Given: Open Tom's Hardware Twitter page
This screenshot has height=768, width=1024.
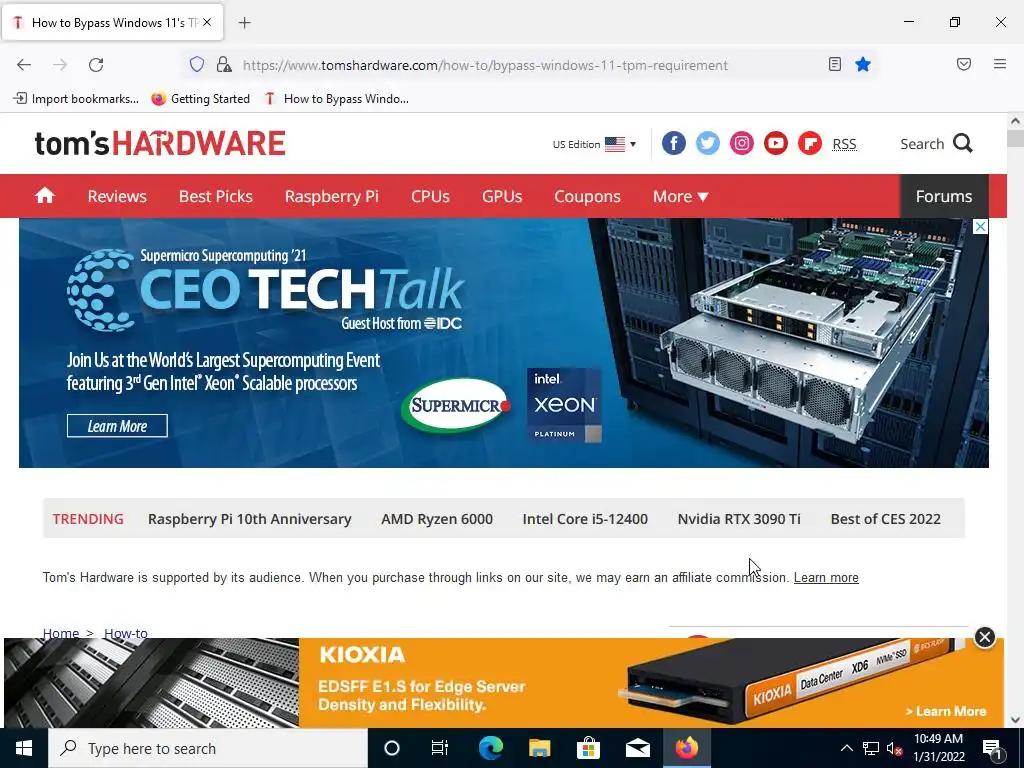Looking at the screenshot, I should (x=707, y=144).
